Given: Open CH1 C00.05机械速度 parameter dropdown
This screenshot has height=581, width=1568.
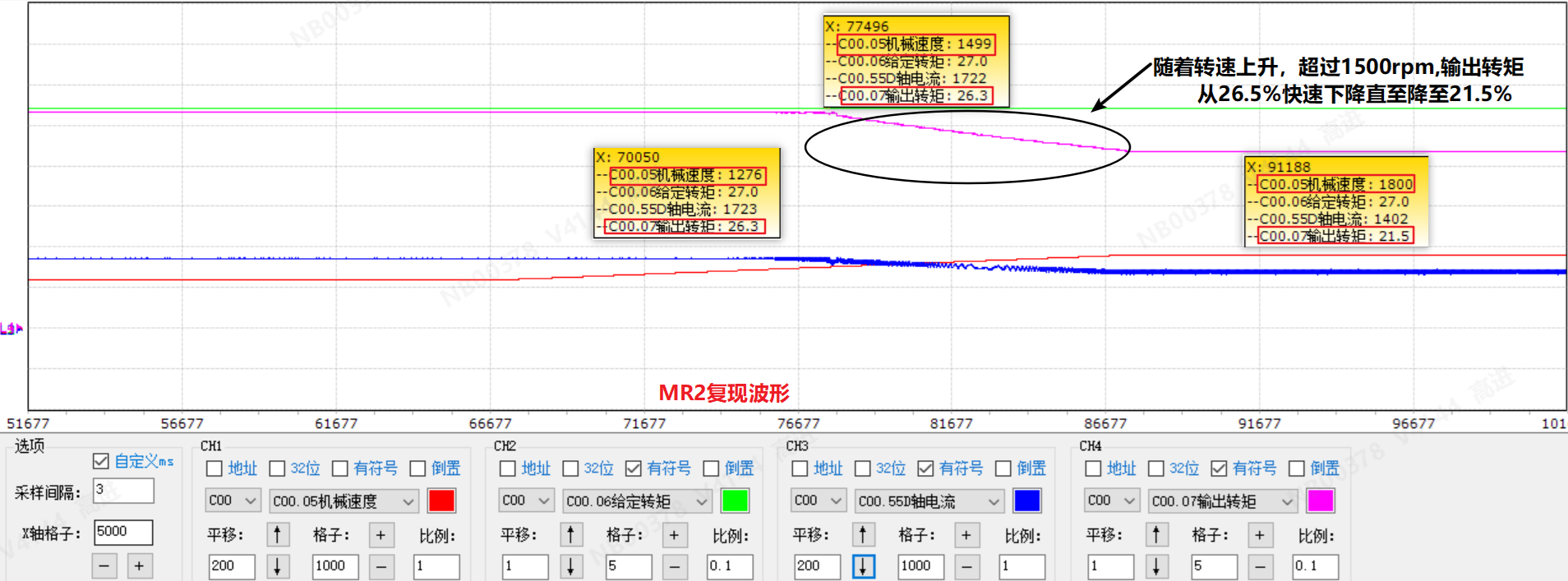Looking at the screenshot, I should pos(344,500).
